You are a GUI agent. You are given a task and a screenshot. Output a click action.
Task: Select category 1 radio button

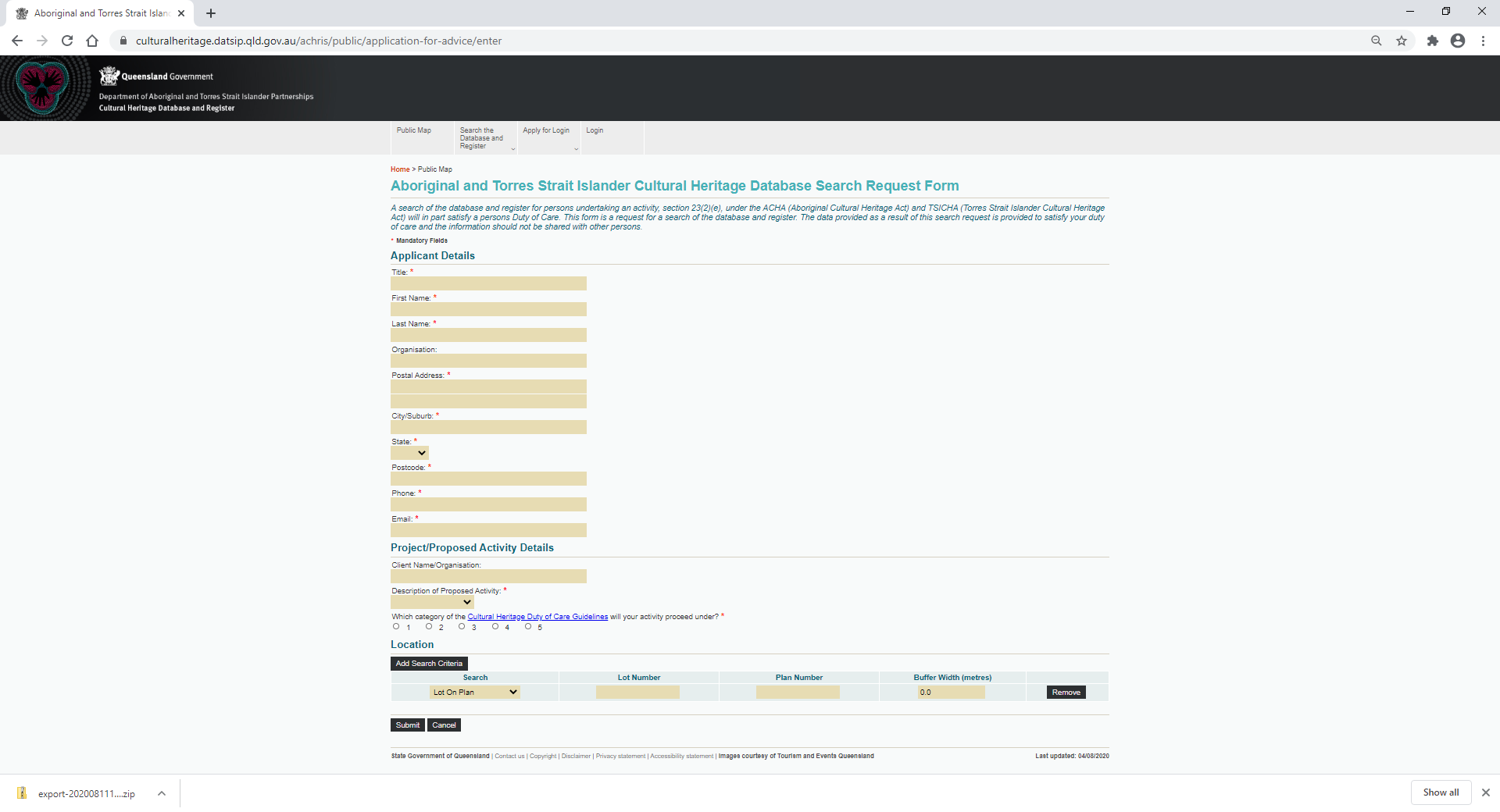click(396, 626)
